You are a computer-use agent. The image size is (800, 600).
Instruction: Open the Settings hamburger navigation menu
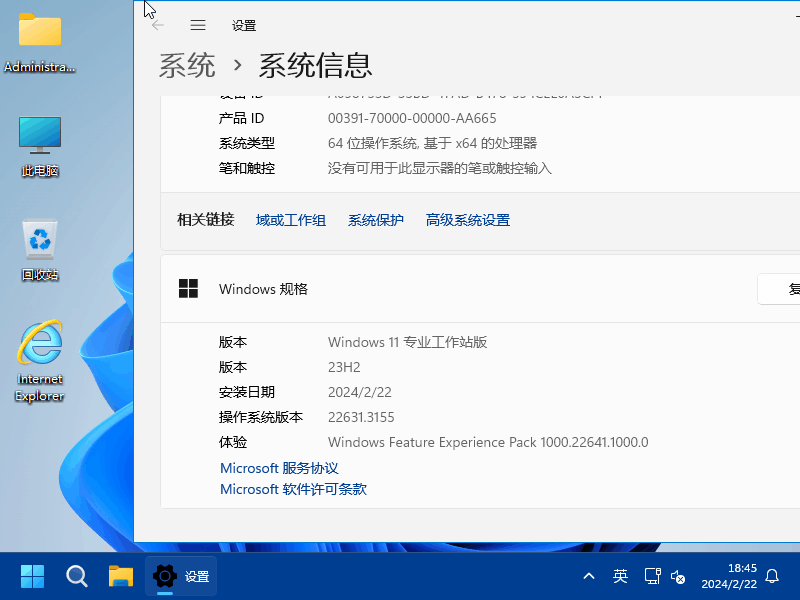pos(198,25)
